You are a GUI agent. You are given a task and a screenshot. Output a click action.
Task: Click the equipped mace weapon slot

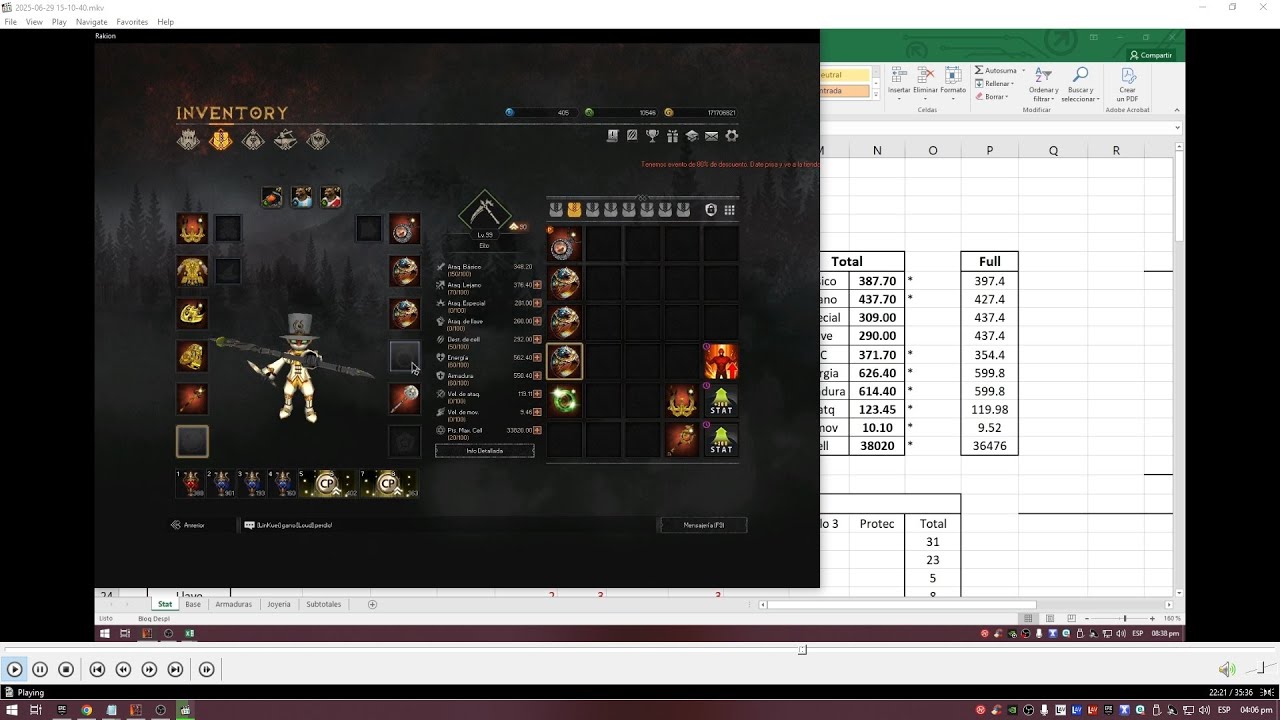pyautogui.click(x=404, y=399)
